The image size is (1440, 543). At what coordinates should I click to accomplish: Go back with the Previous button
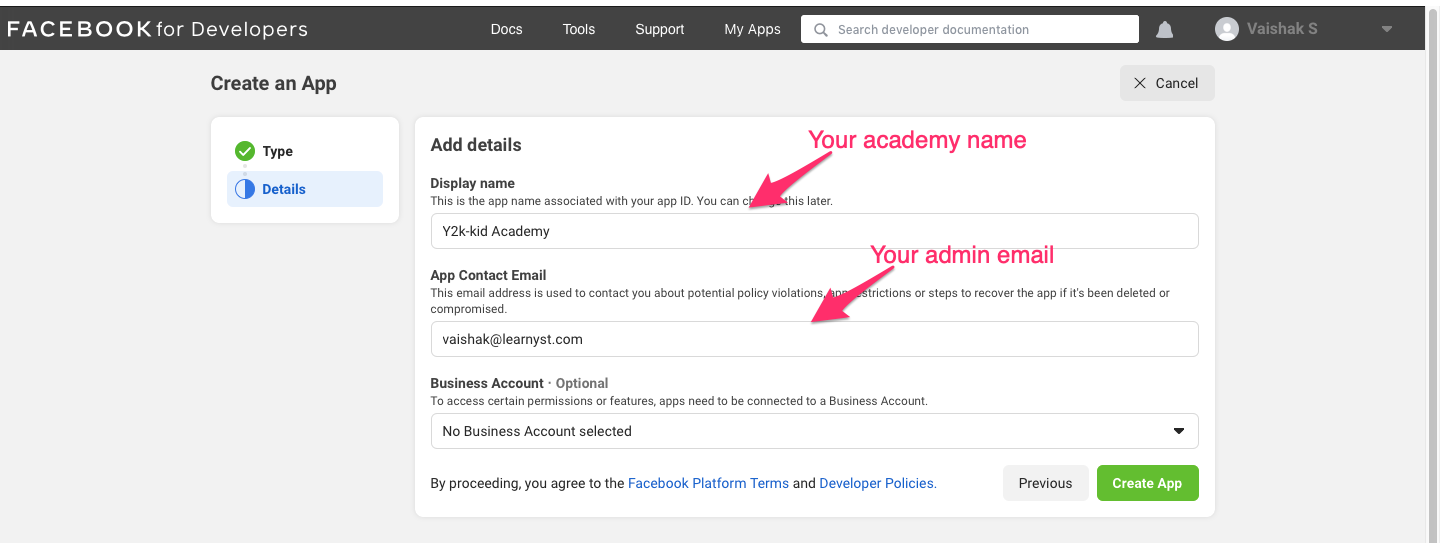[1045, 483]
